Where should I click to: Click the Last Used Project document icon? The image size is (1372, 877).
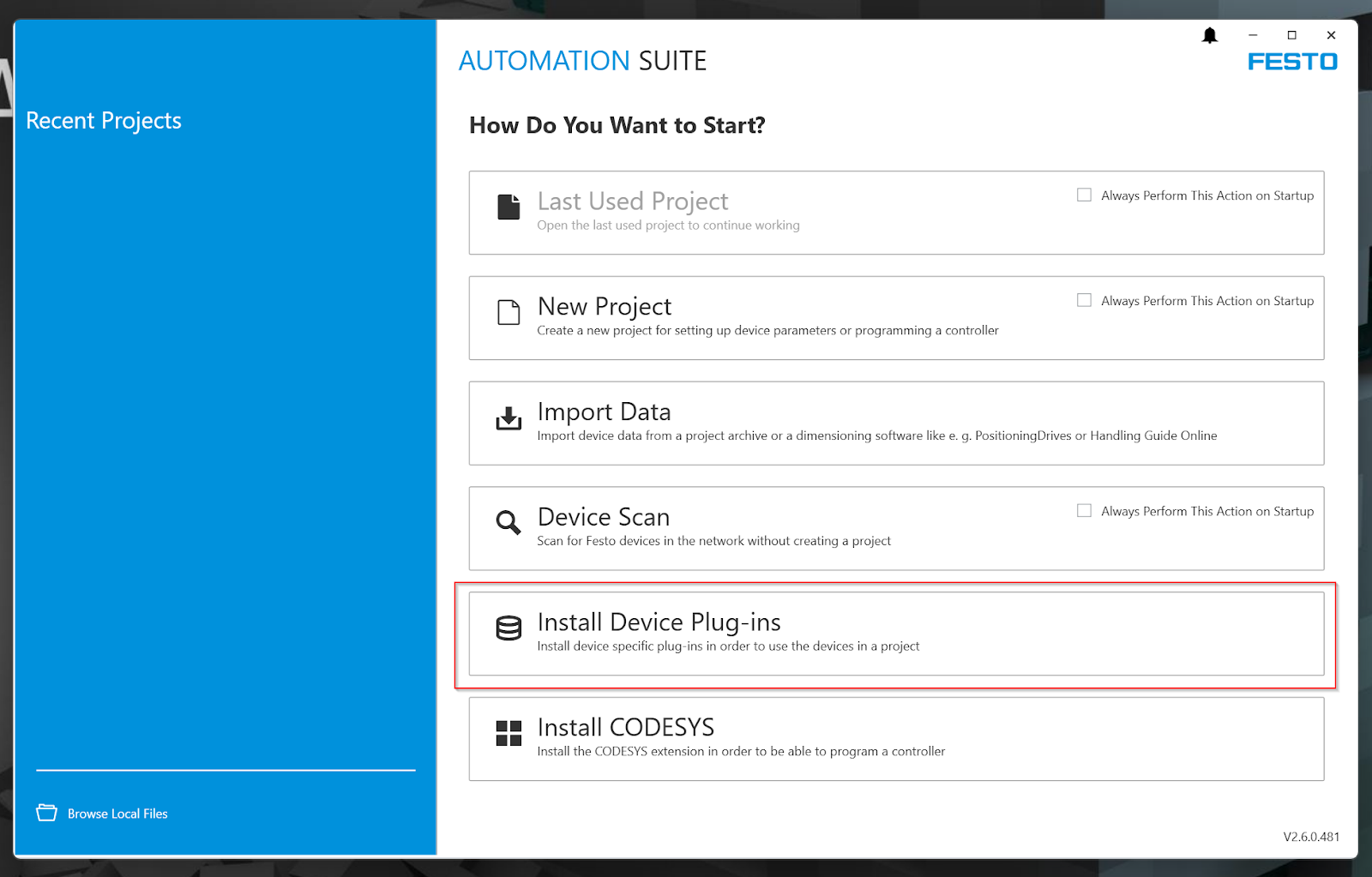(x=508, y=207)
